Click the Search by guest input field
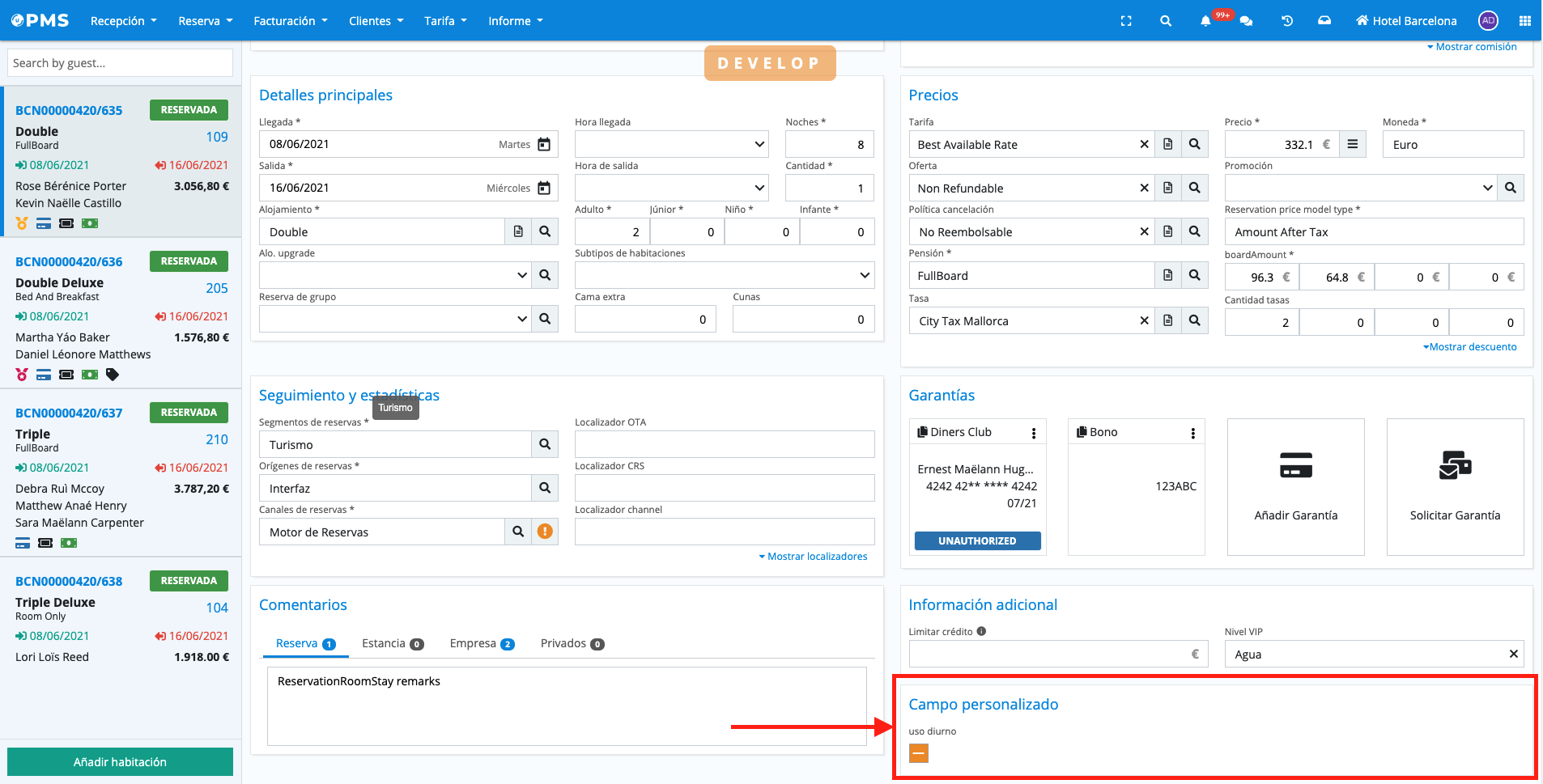Screen dimensions: 1543x784 point(120,63)
